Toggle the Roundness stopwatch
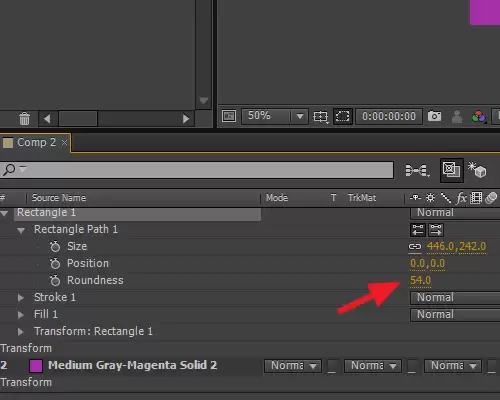Viewport: 500px width, 400px height. coord(55,280)
